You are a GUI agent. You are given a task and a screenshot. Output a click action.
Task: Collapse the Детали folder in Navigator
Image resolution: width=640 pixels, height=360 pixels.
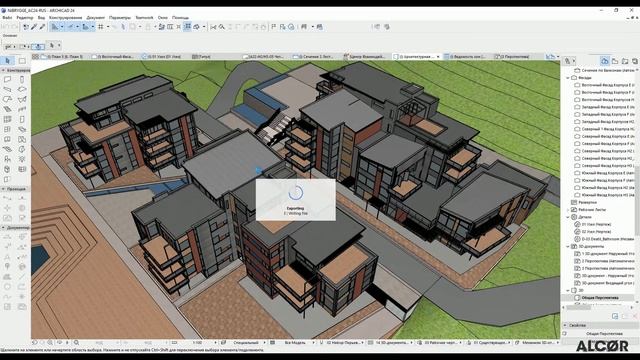[x=568, y=217]
